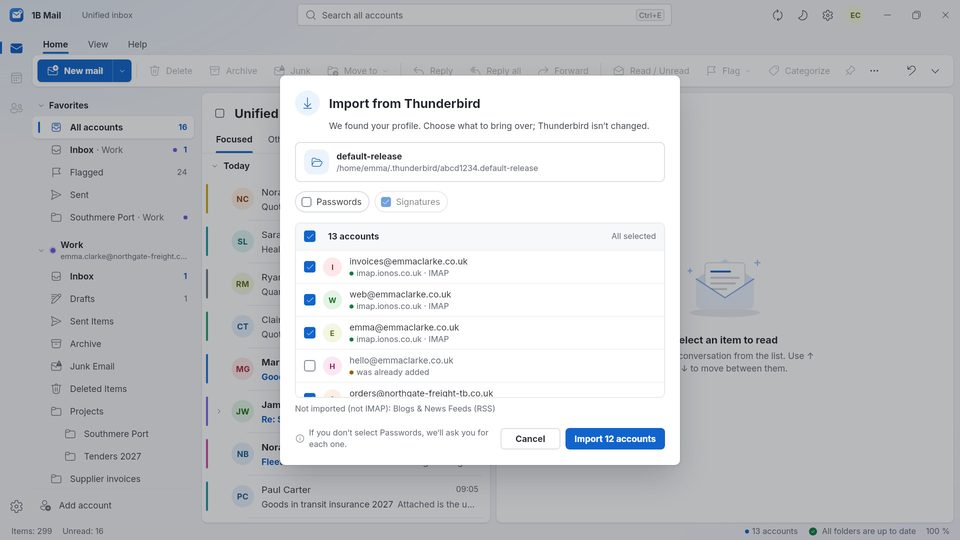Click the New mail button
The image size is (960, 540).
tap(76, 71)
